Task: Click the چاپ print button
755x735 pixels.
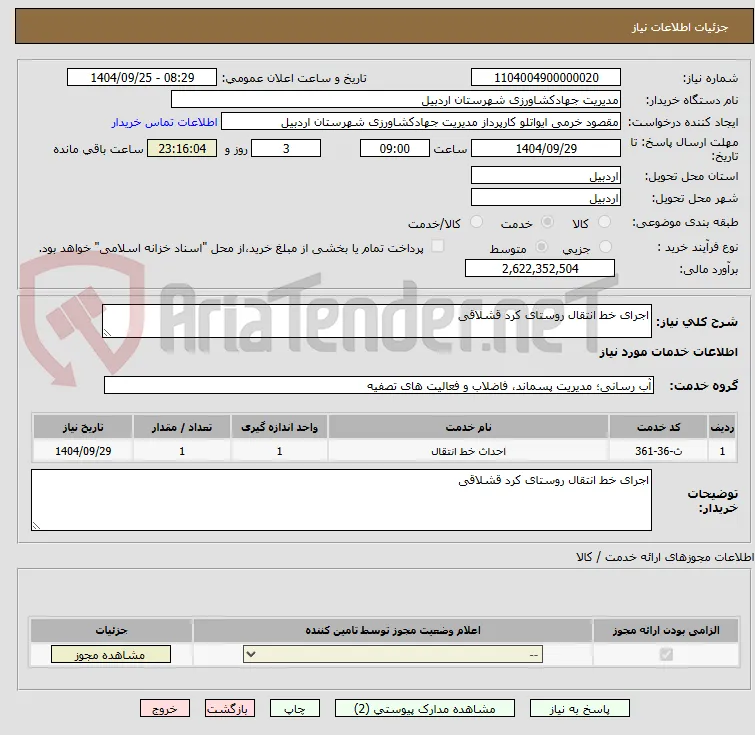Action: [295, 709]
